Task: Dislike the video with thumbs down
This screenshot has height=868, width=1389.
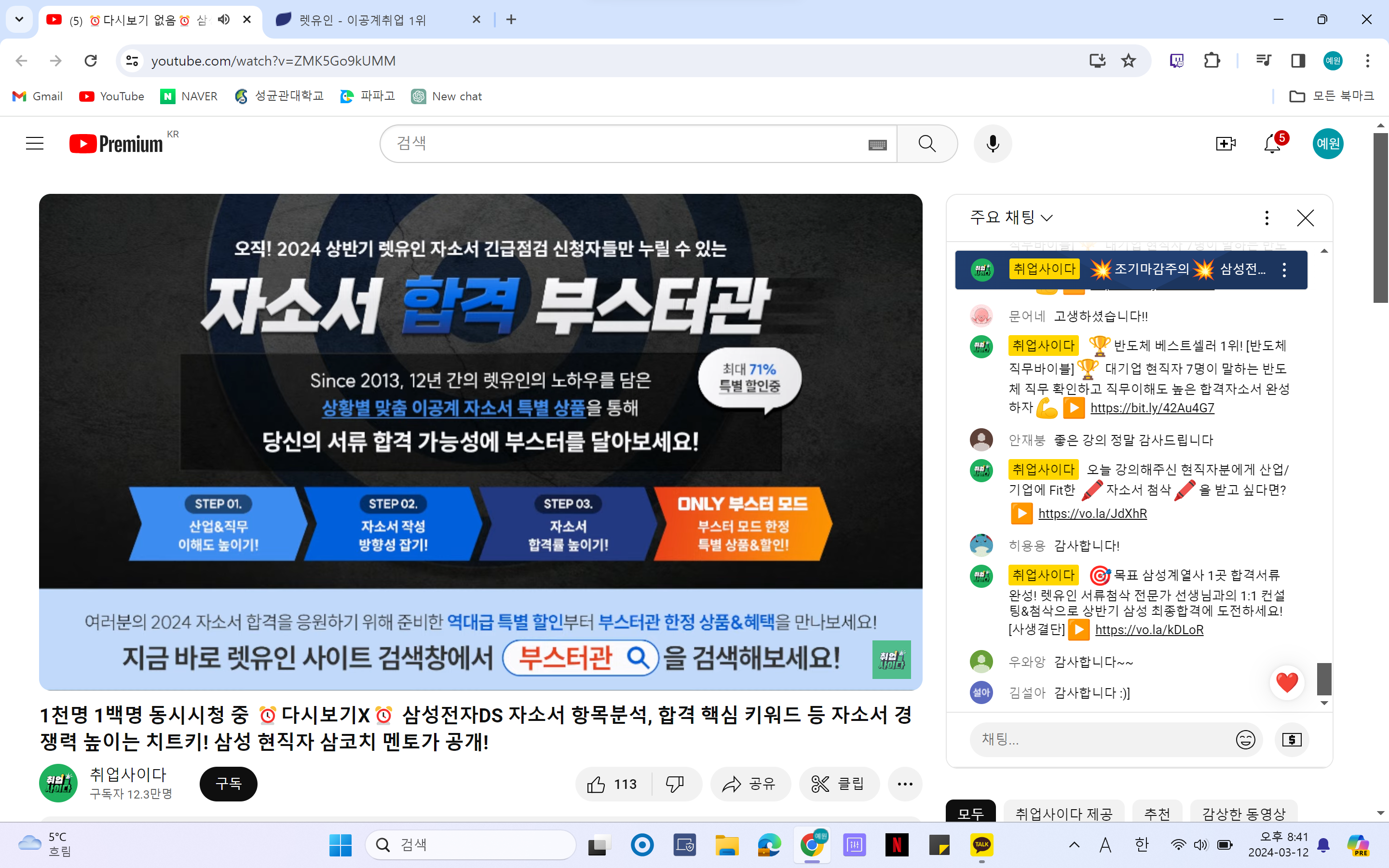Action: coord(675,784)
